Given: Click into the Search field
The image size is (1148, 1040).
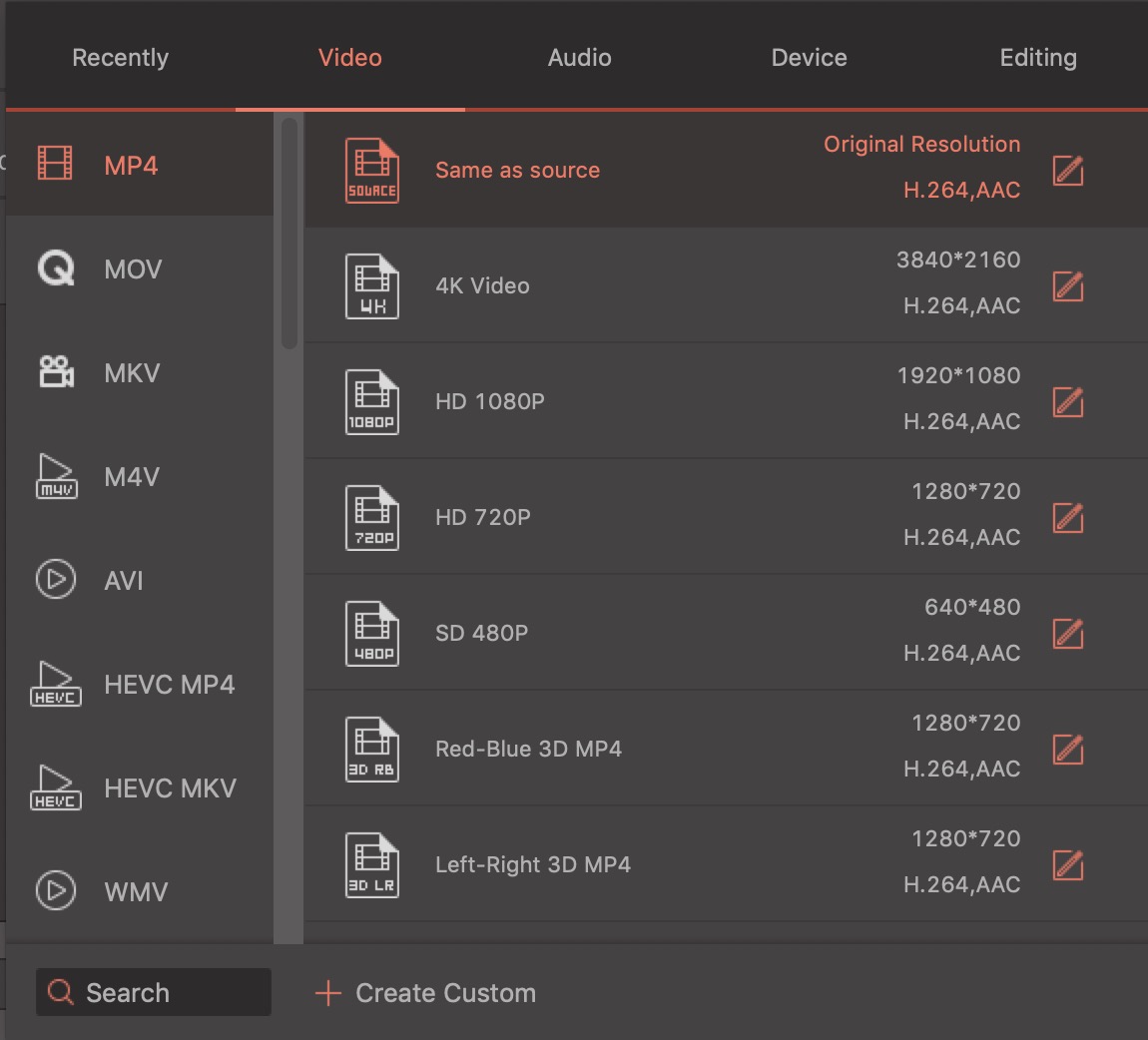Looking at the screenshot, I should [x=153, y=992].
